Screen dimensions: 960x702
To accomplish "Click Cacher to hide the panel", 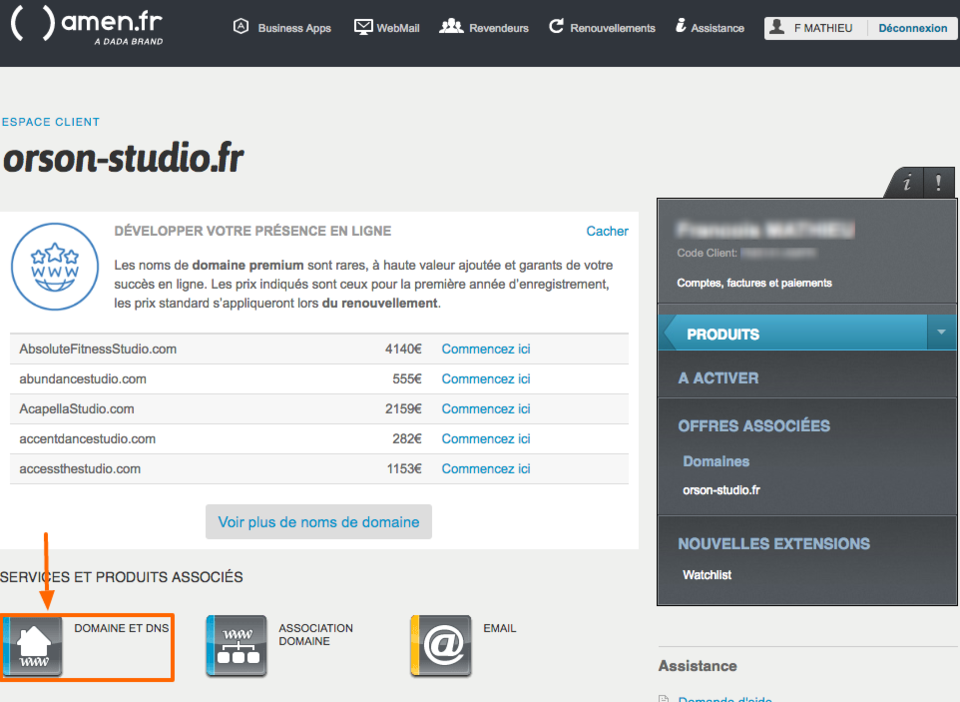I will point(607,231).
